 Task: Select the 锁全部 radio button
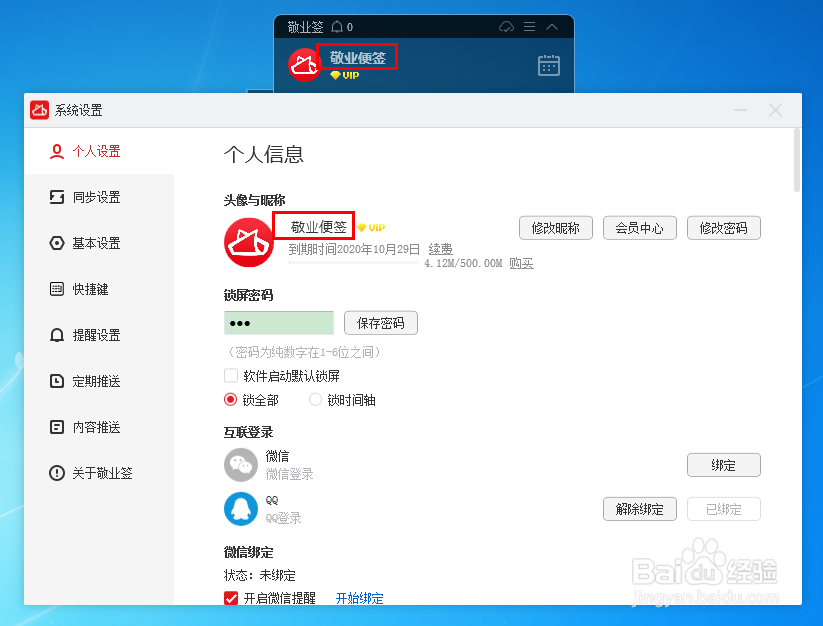(230, 400)
